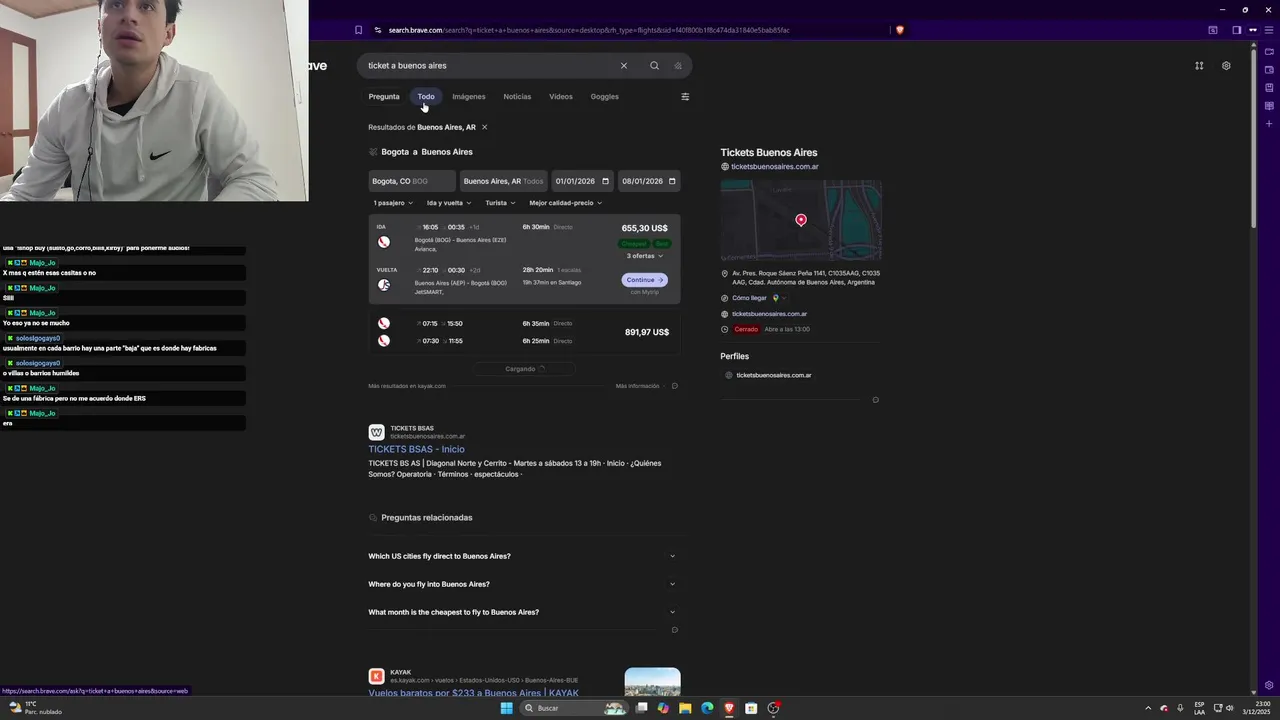Open the Turista class dropdown

tap(500, 203)
